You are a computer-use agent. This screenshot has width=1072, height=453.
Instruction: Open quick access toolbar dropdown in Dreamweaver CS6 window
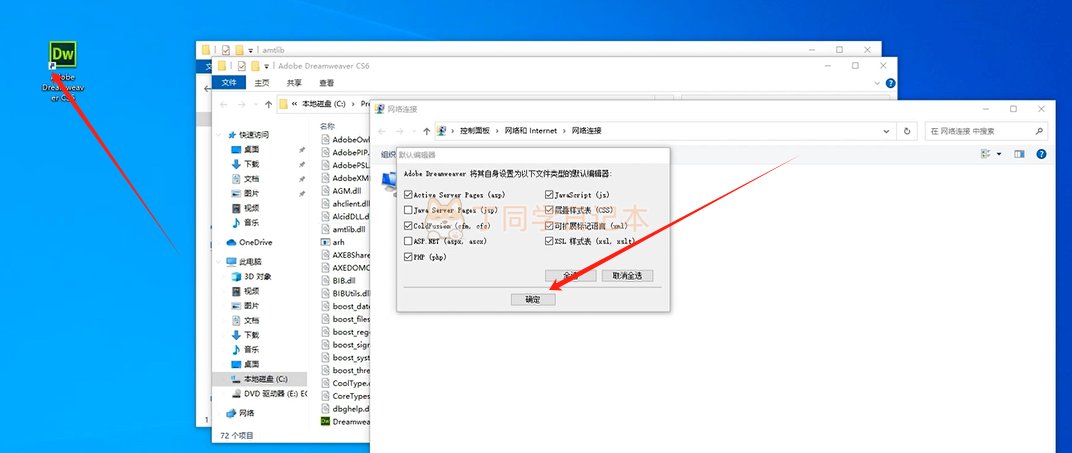pos(266,66)
